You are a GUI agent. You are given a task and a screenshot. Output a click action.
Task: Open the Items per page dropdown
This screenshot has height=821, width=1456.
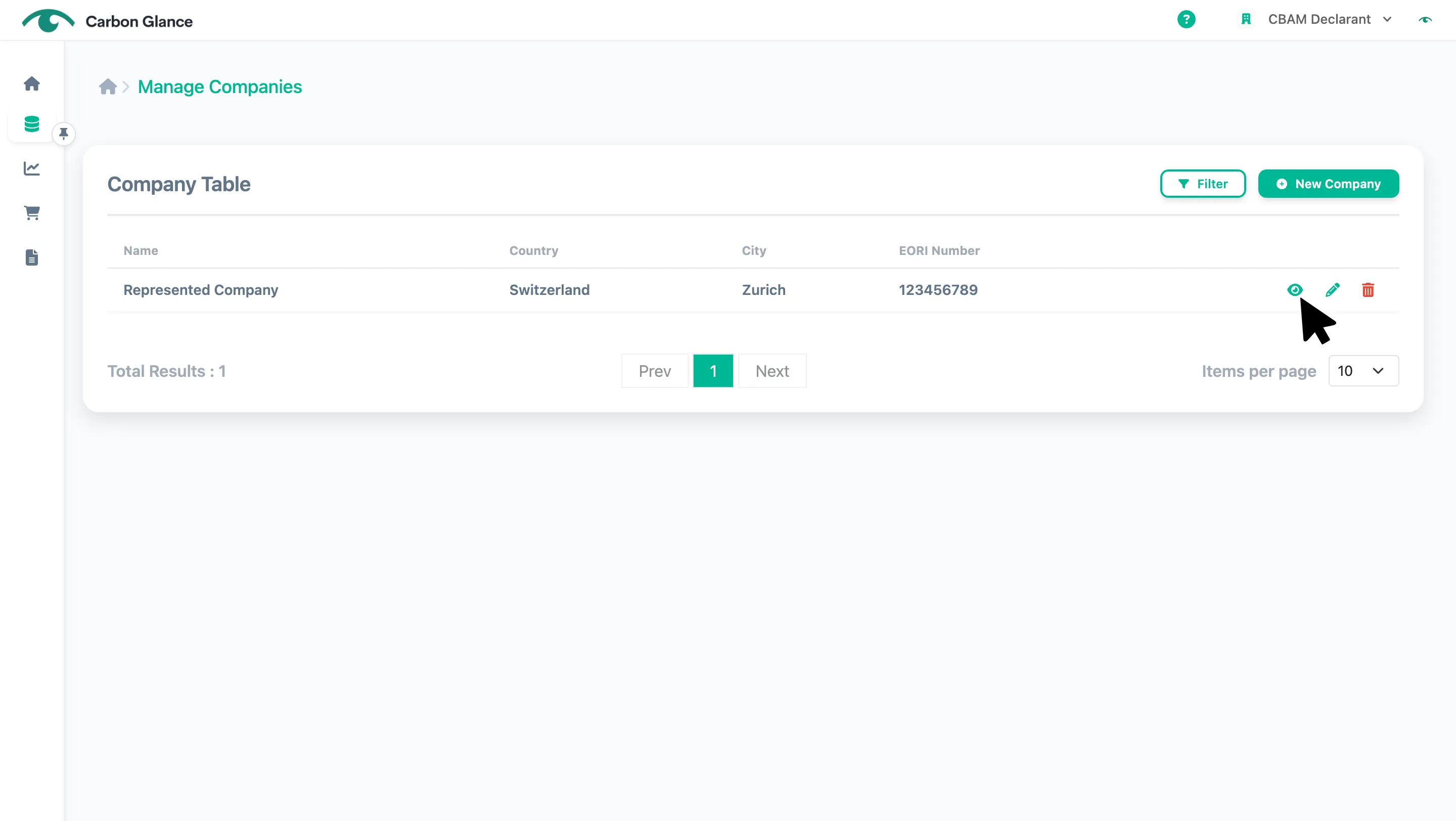point(1363,371)
